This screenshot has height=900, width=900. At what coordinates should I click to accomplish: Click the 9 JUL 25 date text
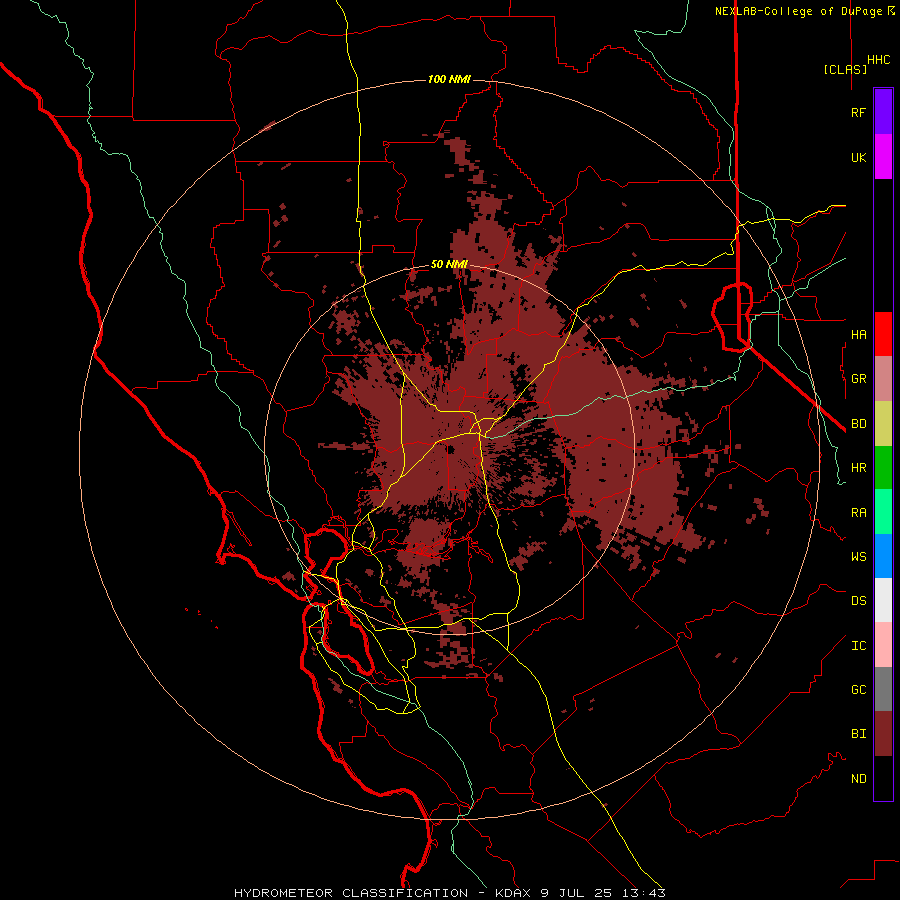tap(580, 893)
